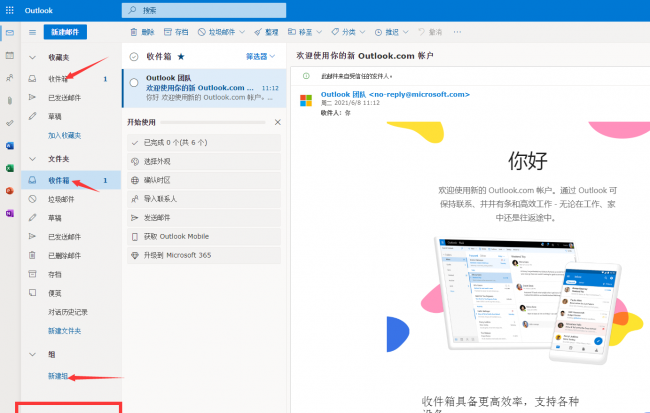This screenshot has width=650, height=413.
Task: Toggle select-all circle beside 收件箱 header
Action: point(134,56)
